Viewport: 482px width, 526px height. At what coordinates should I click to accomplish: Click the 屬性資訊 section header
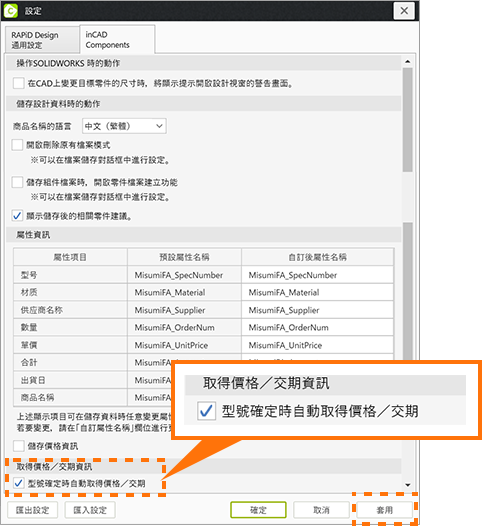coord(204,235)
